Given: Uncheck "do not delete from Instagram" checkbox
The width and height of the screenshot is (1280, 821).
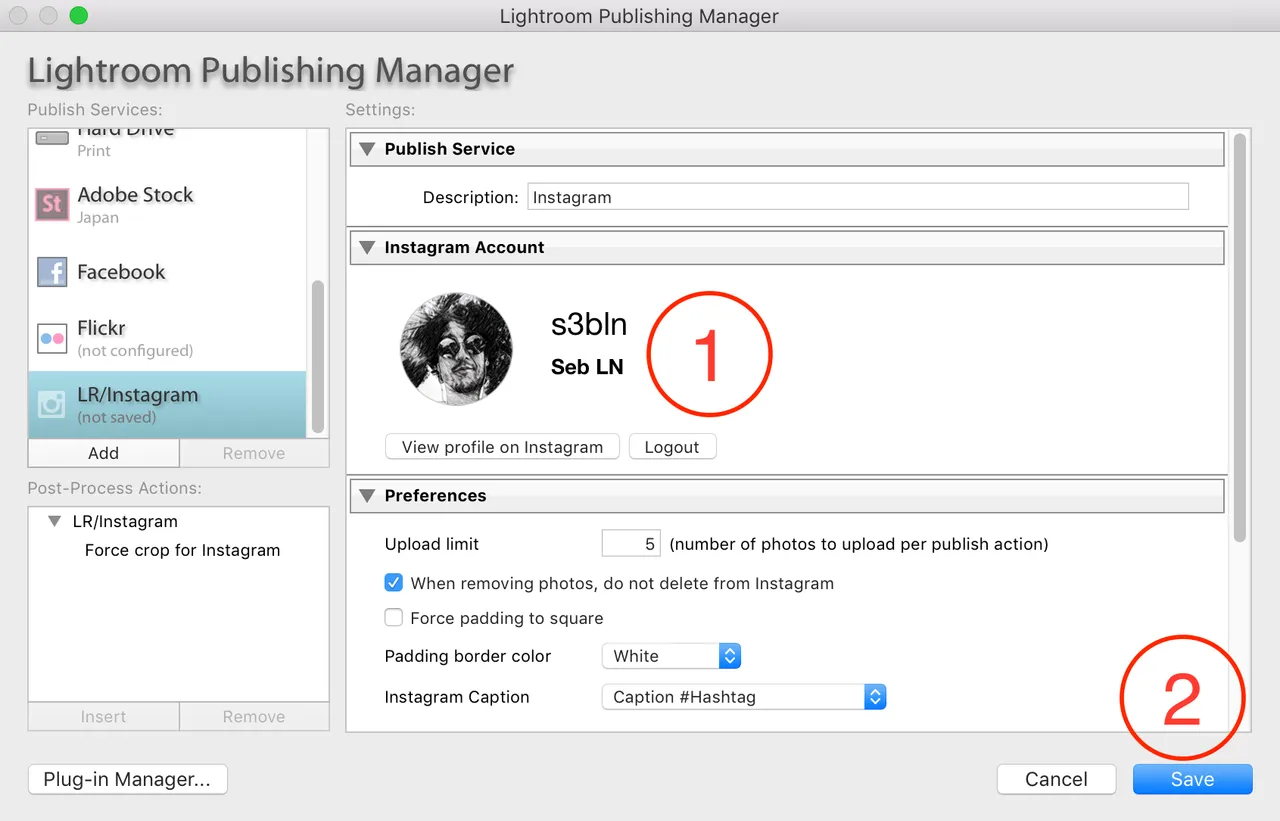Looking at the screenshot, I should [x=394, y=583].
